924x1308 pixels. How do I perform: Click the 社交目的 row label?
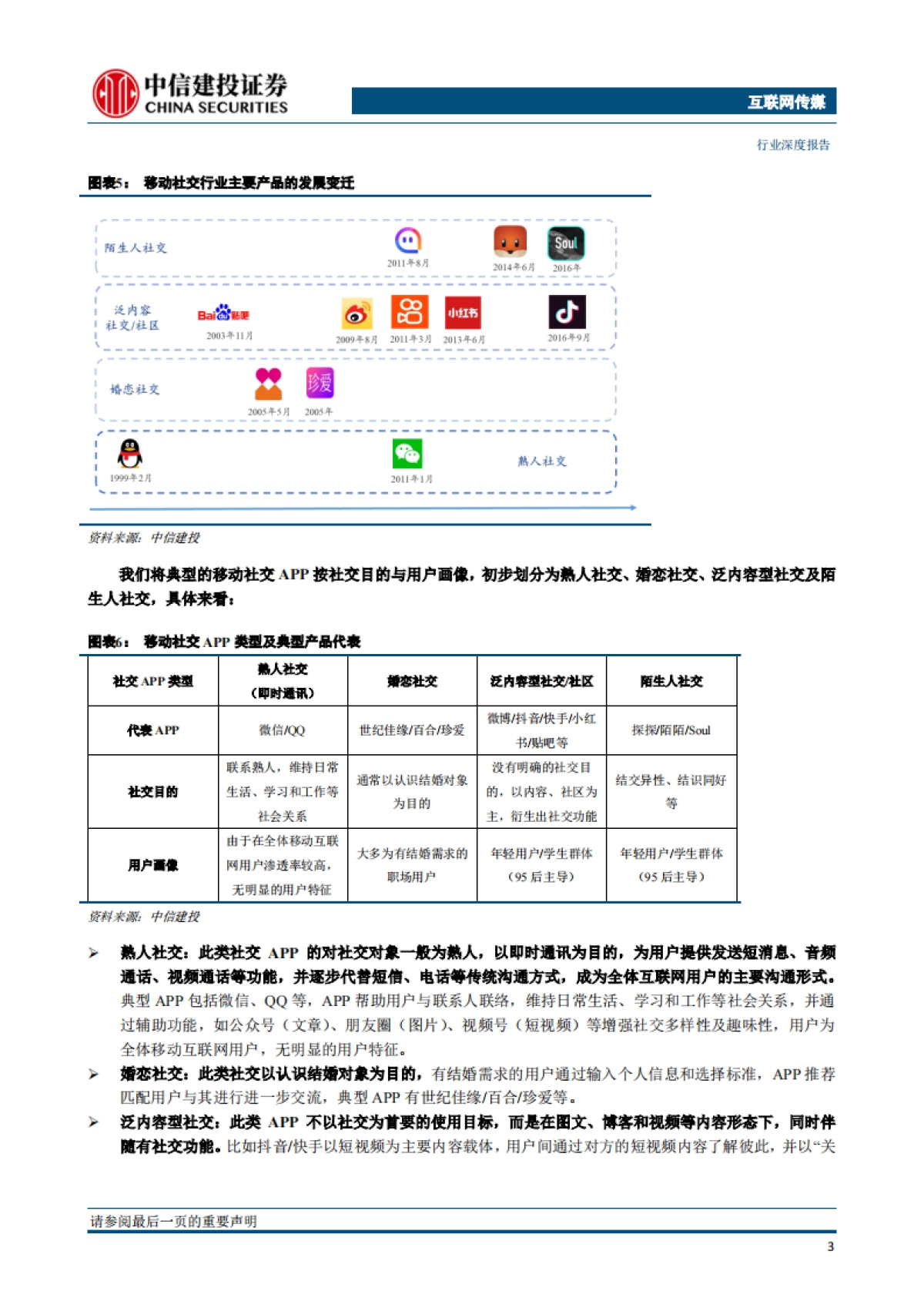pos(153,792)
